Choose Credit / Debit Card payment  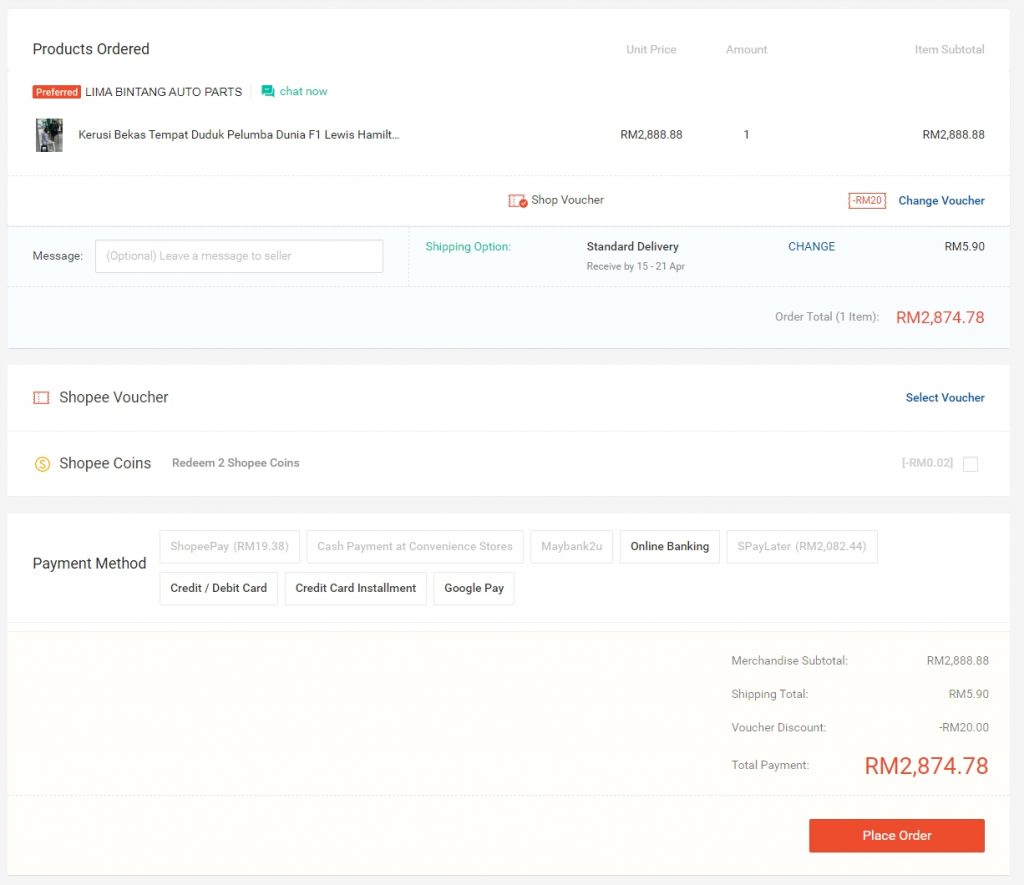pos(218,588)
